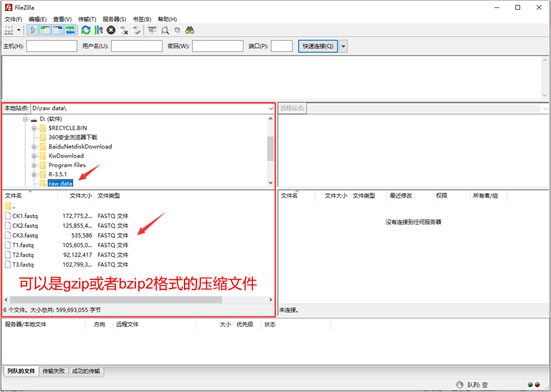Refresh the file and folder lists
551x392 pixels.
click(x=86, y=30)
